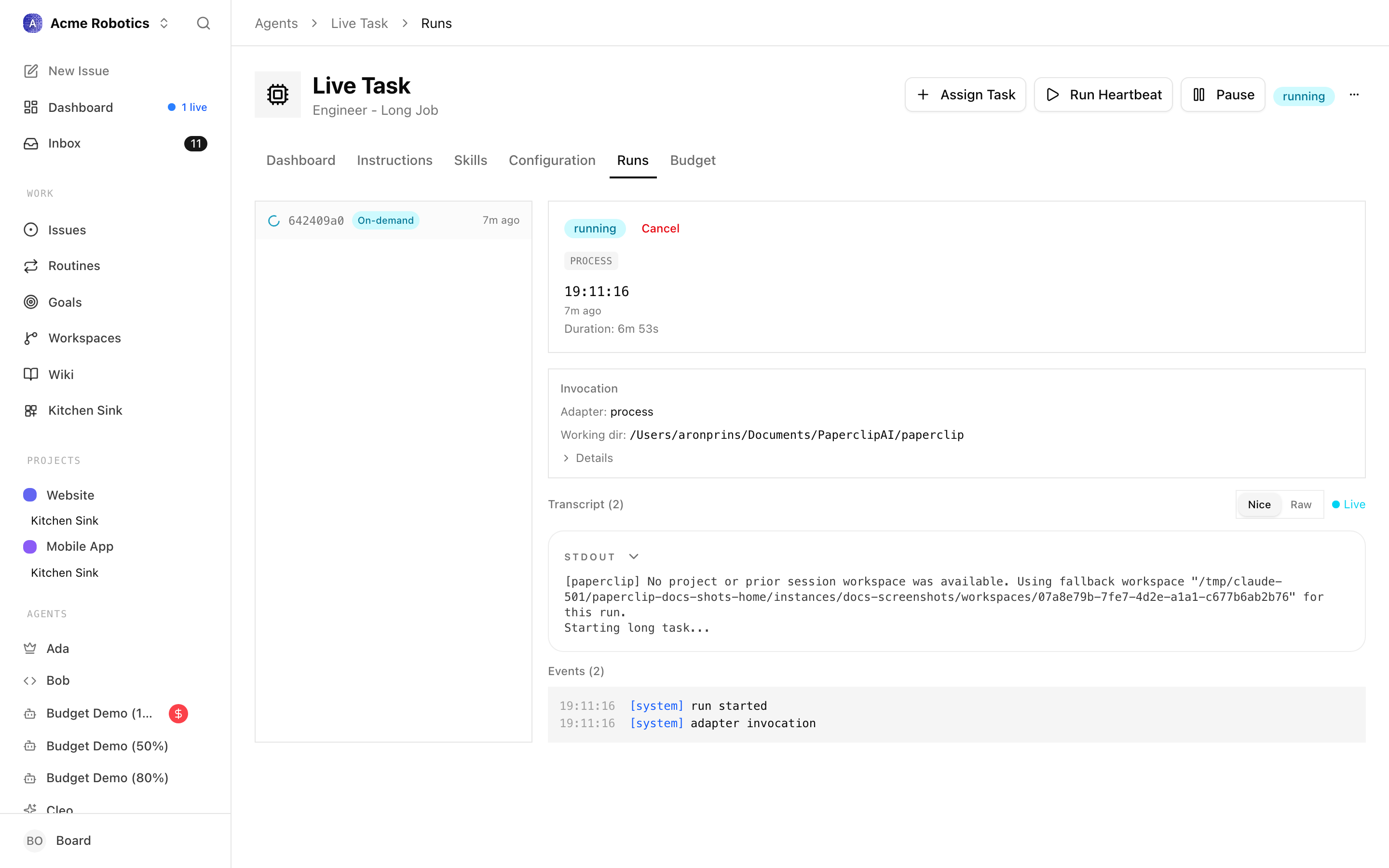Open the Bob agent
The width and height of the screenshot is (1389, 868).
point(58,680)
